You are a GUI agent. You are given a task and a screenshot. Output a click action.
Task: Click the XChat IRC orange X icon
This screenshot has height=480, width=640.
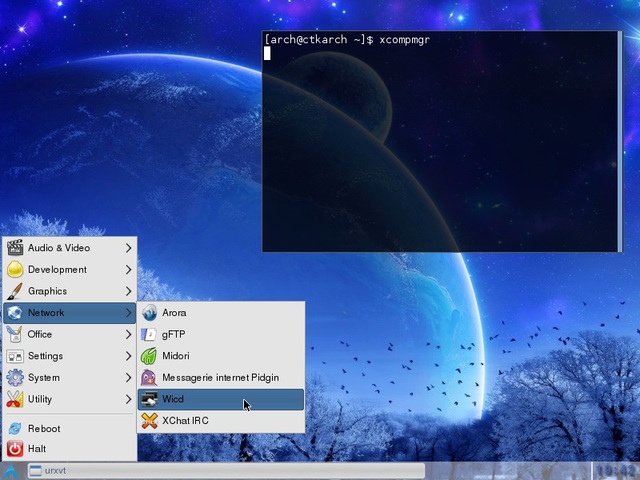pos(149,421)
